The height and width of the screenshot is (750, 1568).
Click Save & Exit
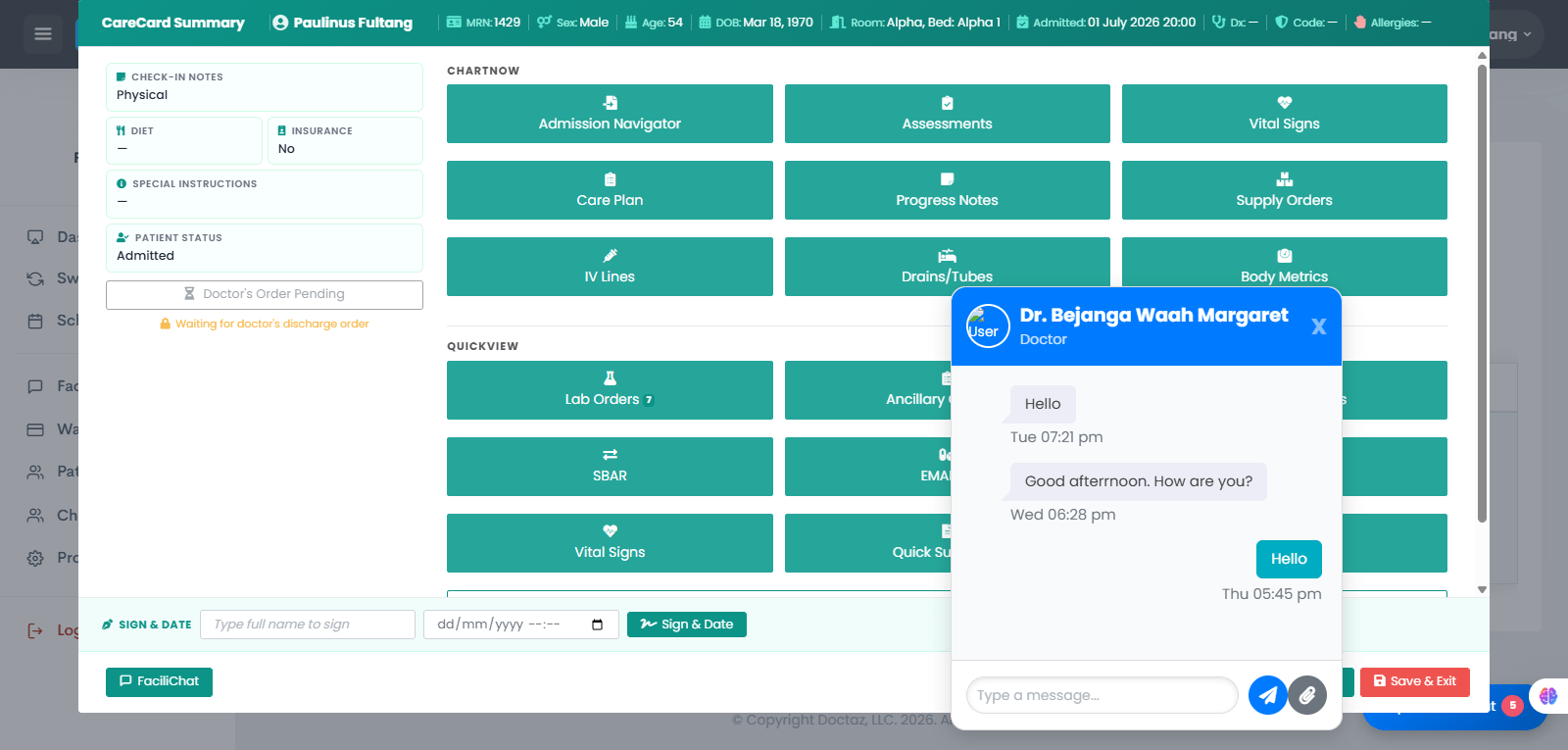pyautogui.click(x=1414, y=681)
